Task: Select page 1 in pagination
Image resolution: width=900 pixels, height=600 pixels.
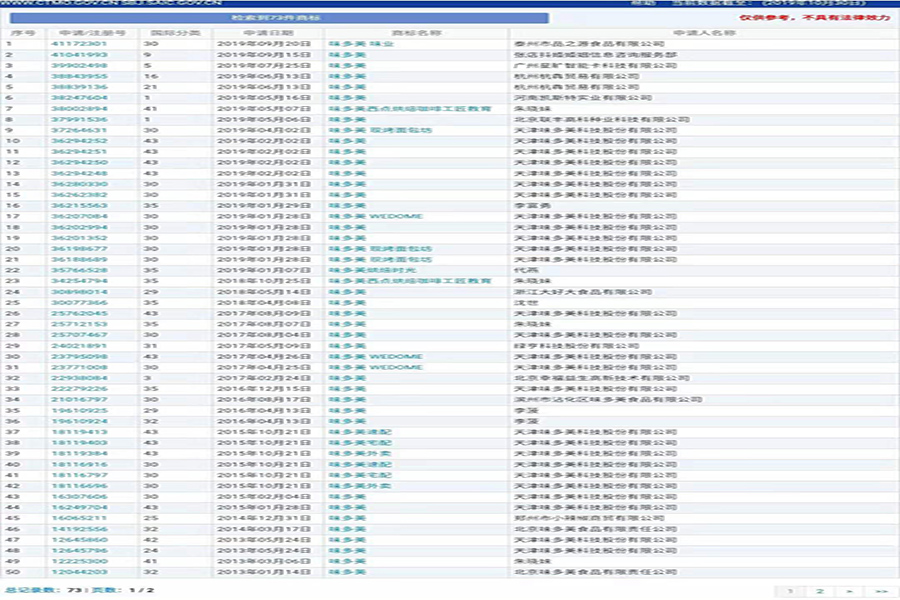Action: click(789, 591)
